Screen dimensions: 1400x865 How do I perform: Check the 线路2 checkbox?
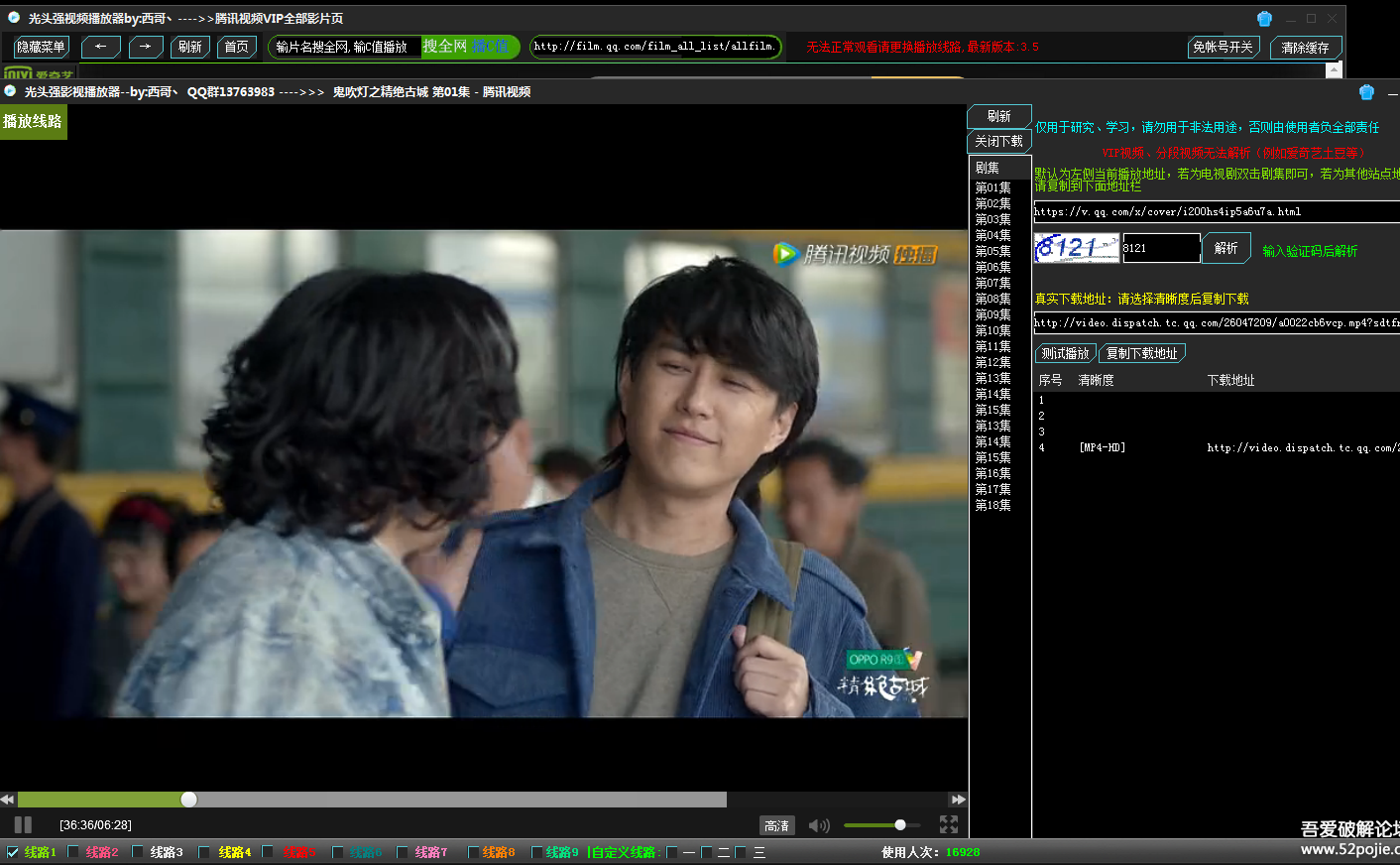(73, 852)
